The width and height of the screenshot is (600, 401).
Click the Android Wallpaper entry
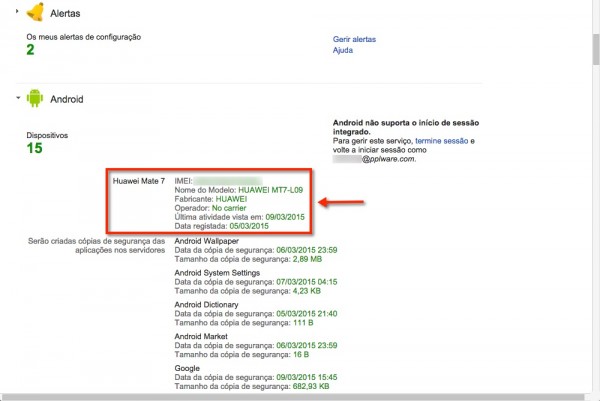[207, 241]
